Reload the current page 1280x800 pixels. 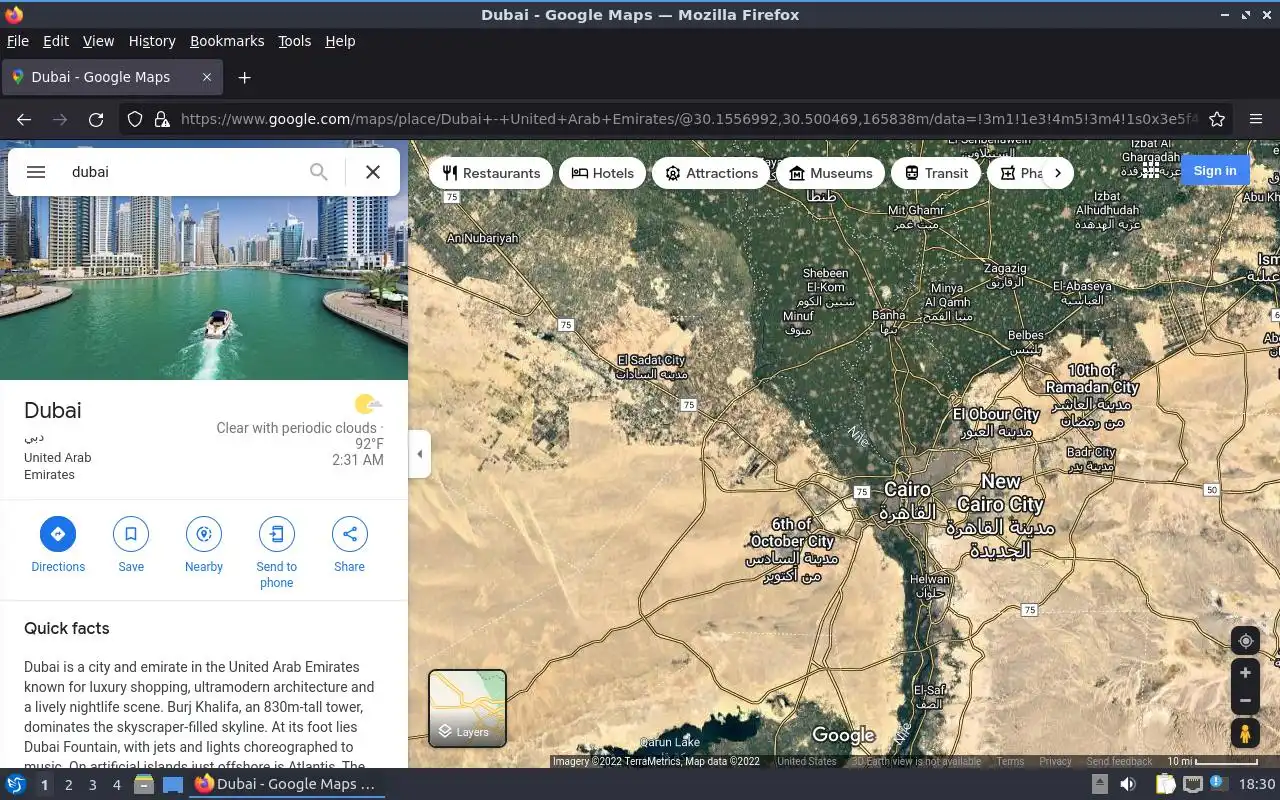pos(96,119)
